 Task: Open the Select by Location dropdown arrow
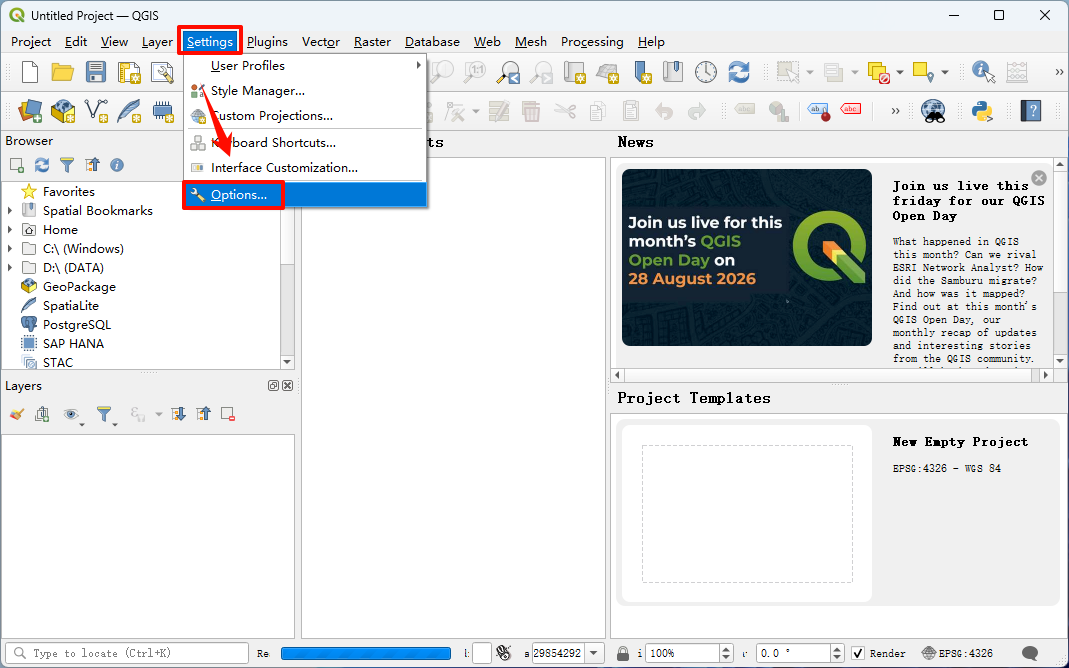point(945,72)
